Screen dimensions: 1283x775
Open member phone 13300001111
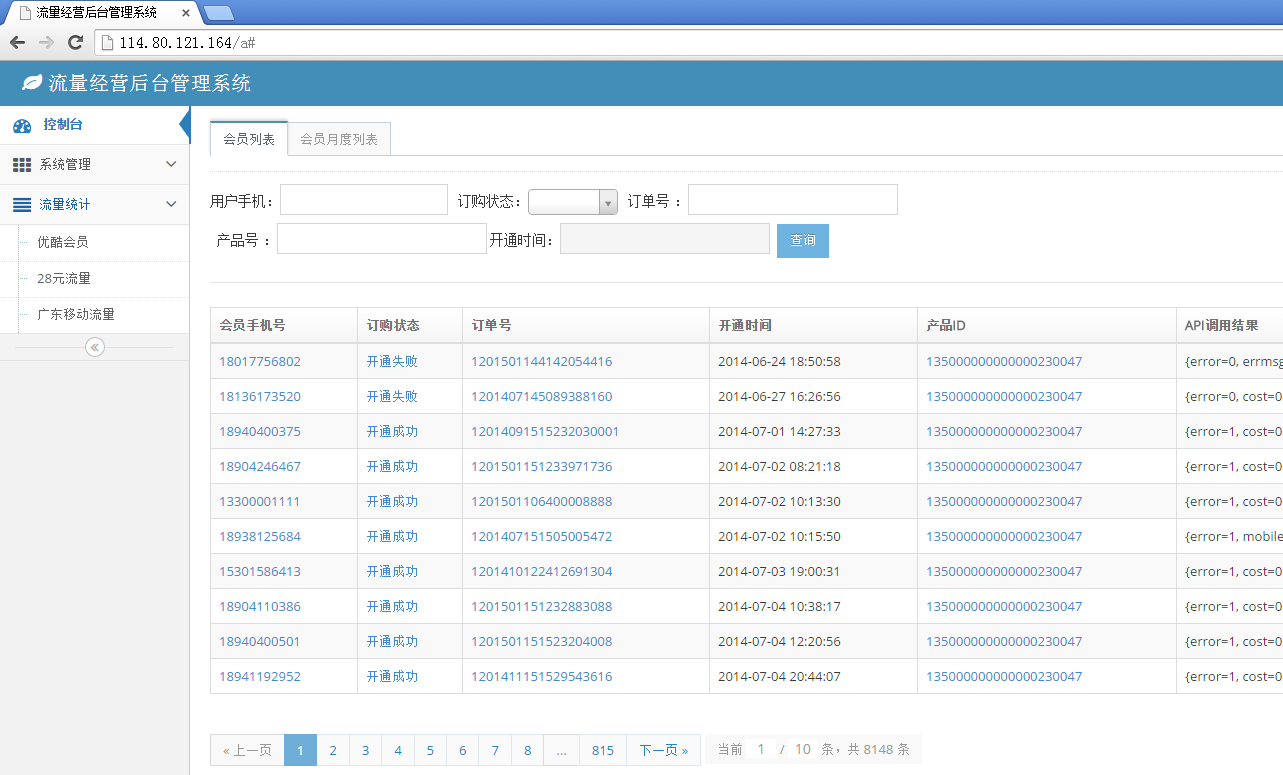[x=260, y=501]
